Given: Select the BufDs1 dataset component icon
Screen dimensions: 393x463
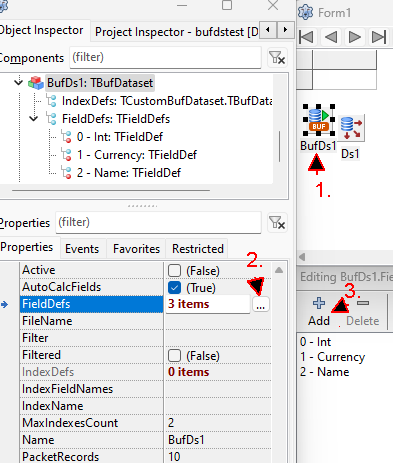Looking at the screenshot, I should coord(319,120).
